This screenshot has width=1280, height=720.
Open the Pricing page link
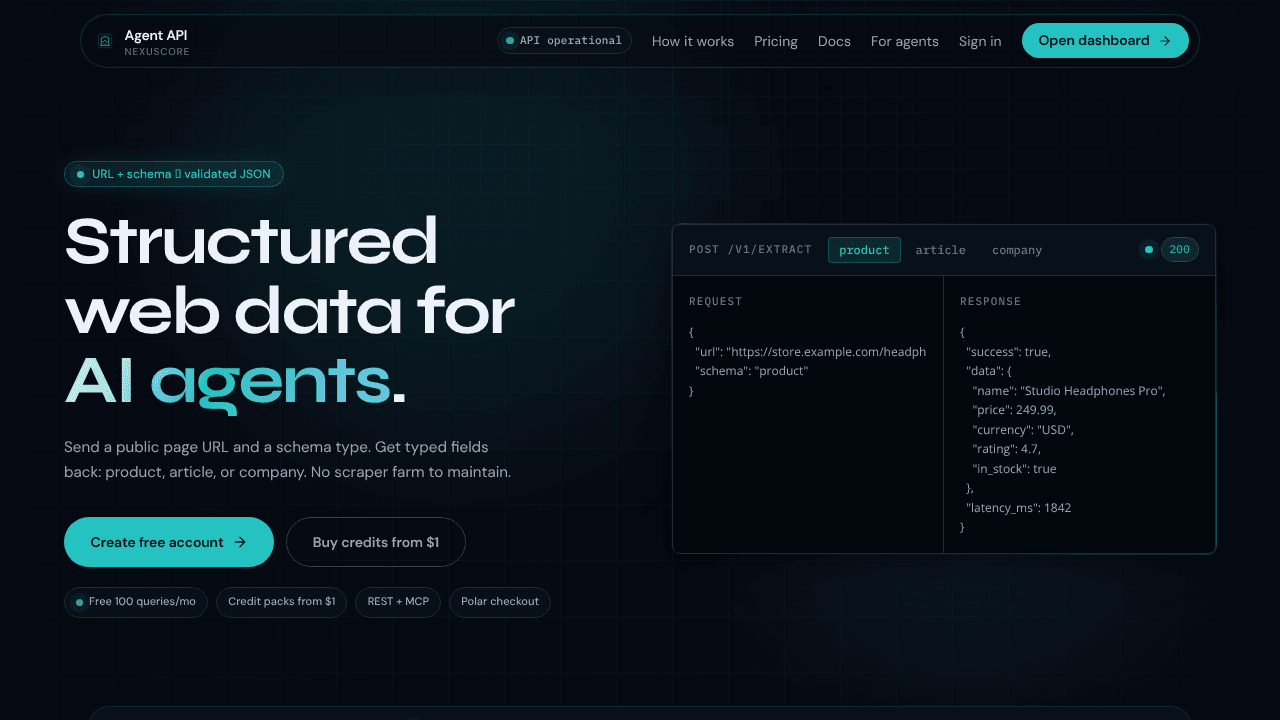tap(776, 41)
